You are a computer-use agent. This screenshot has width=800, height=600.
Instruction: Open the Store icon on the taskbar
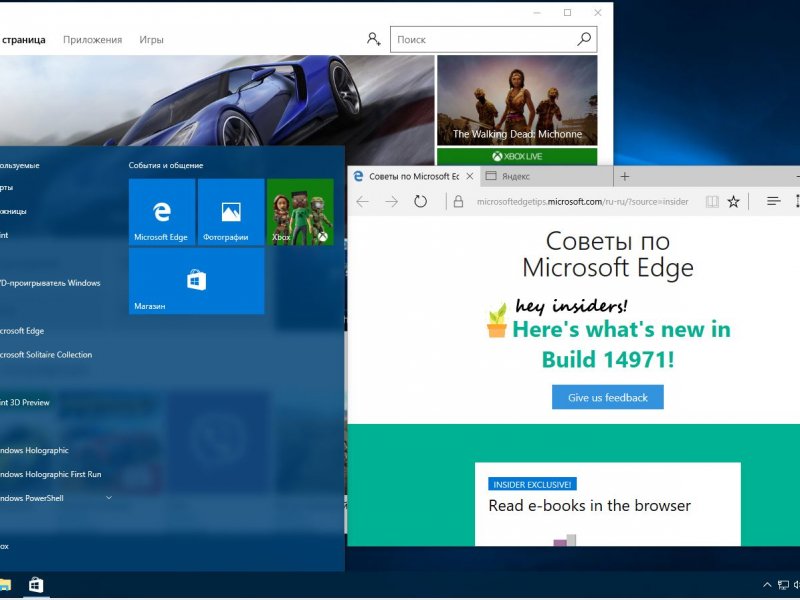35,585
